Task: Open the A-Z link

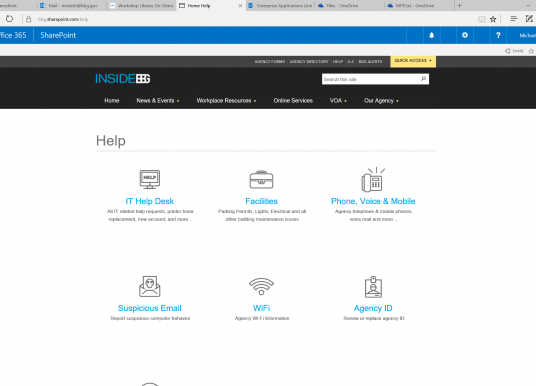Action: [x=351, y=62]
